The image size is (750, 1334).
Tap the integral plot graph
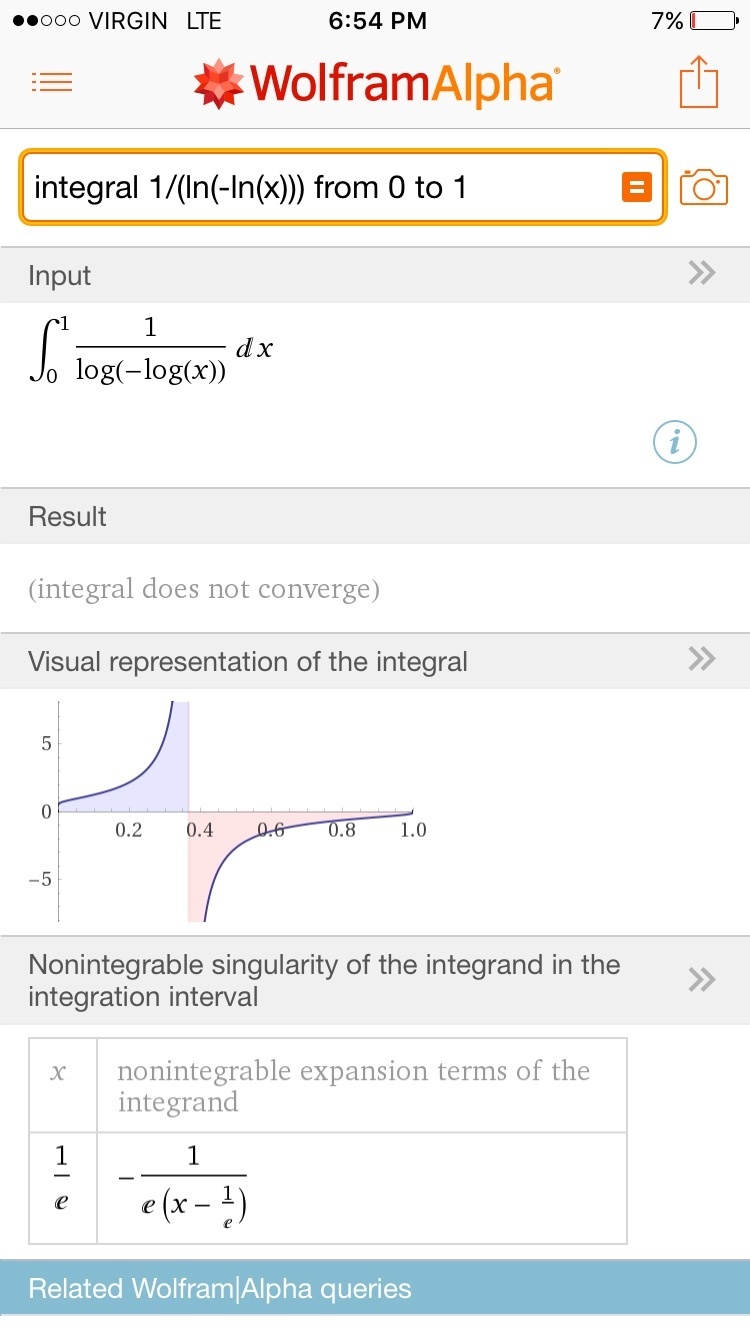point(240,810)
